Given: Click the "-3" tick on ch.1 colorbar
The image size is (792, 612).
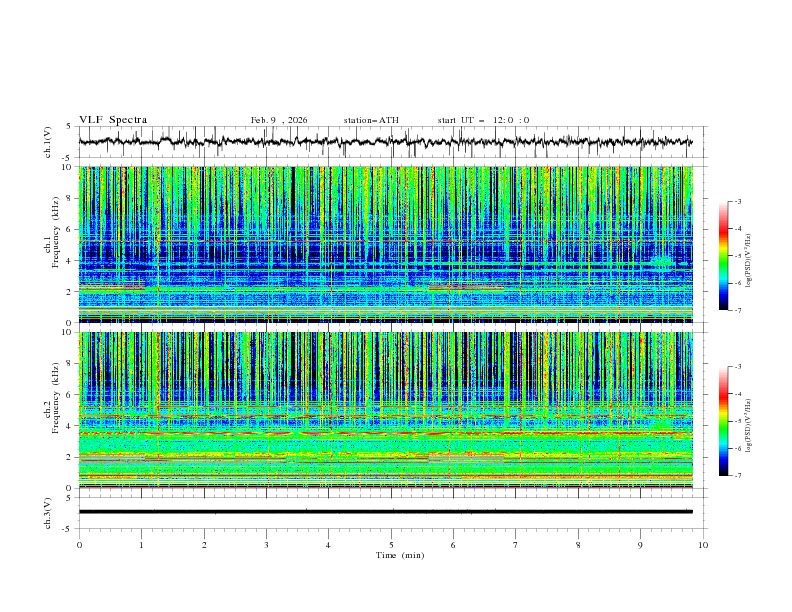Looking at the screenshot, I should [x=737, y=201].
